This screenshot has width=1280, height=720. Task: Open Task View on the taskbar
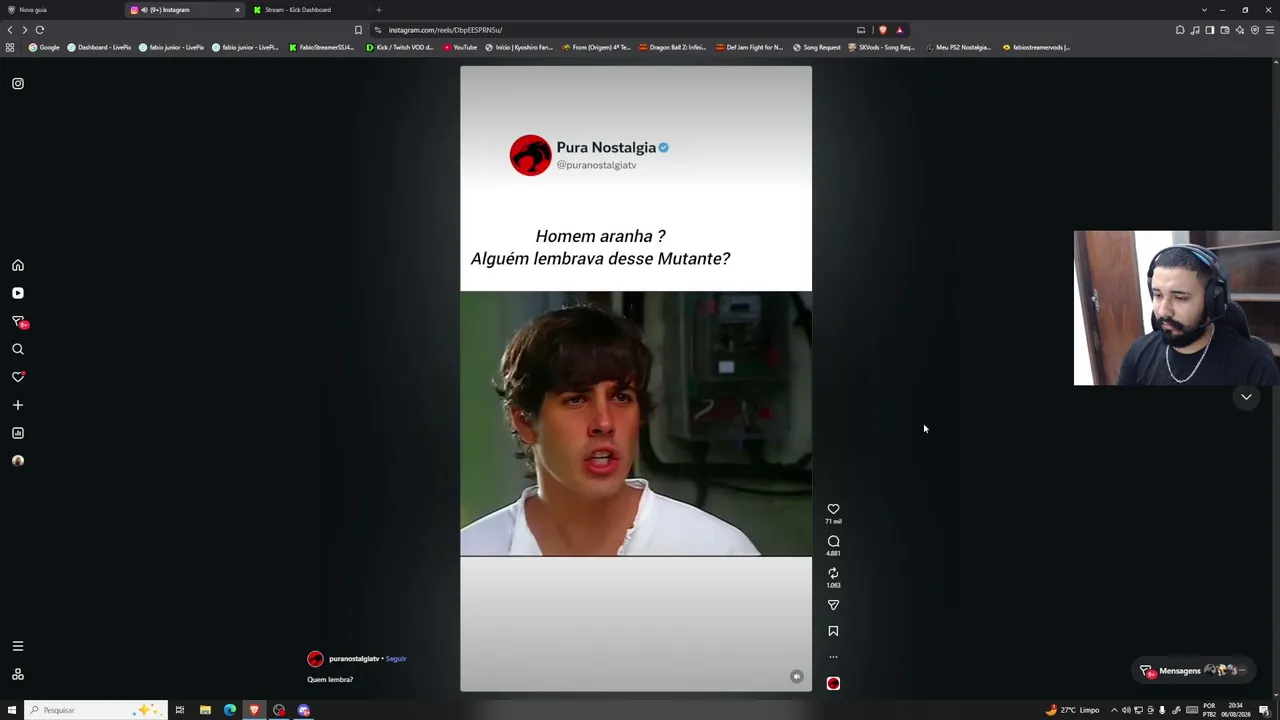[x=180, y=710]
